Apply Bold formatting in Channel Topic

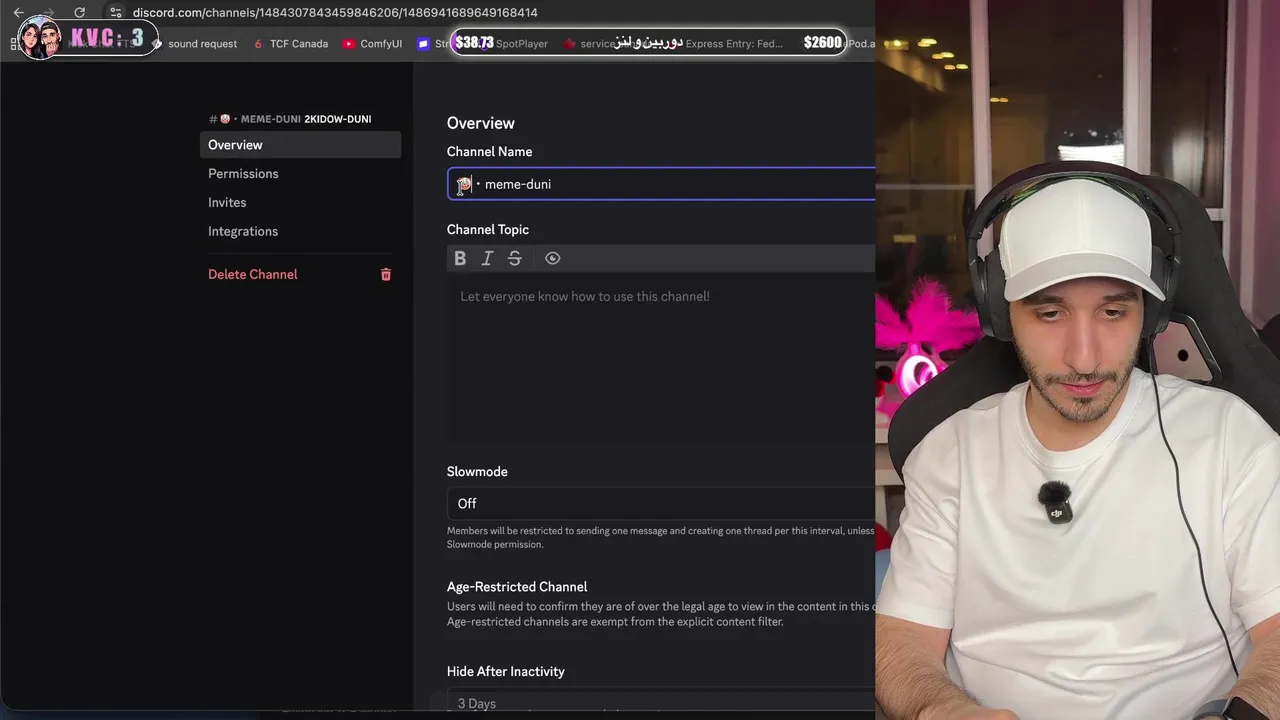(x=460, y=258)
